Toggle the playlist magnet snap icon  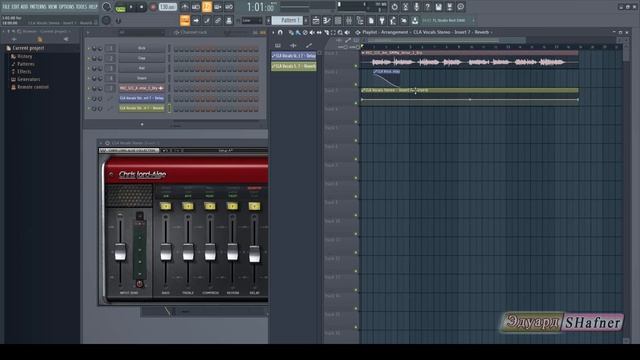280,32
